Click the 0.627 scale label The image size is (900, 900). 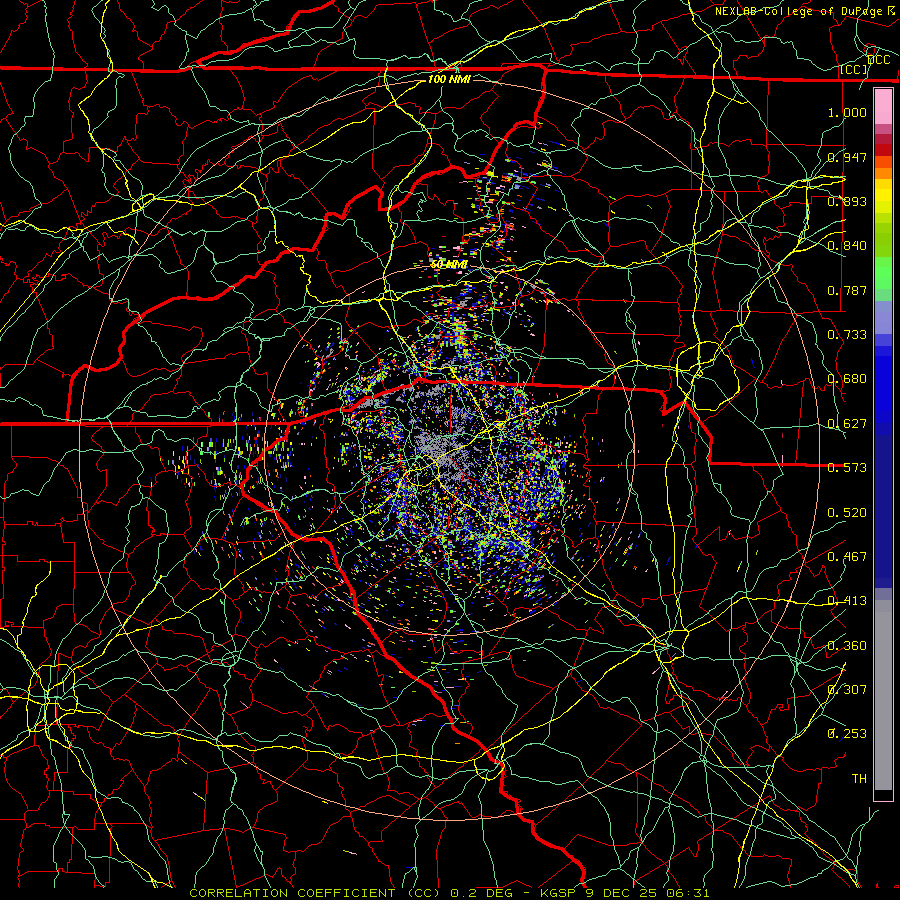847,424
